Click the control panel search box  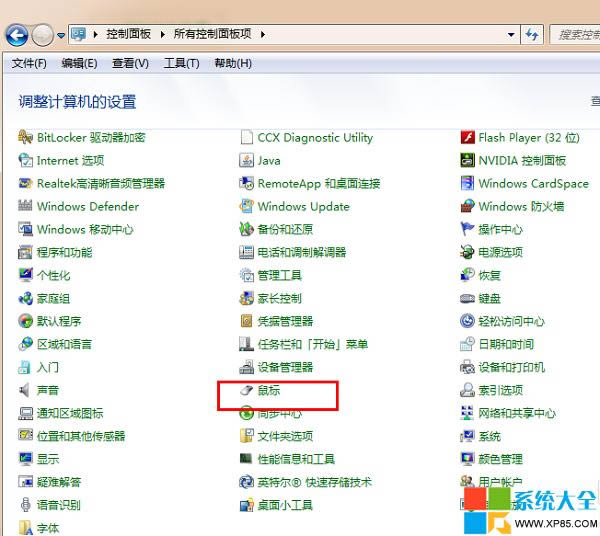(x=575, y=35)
